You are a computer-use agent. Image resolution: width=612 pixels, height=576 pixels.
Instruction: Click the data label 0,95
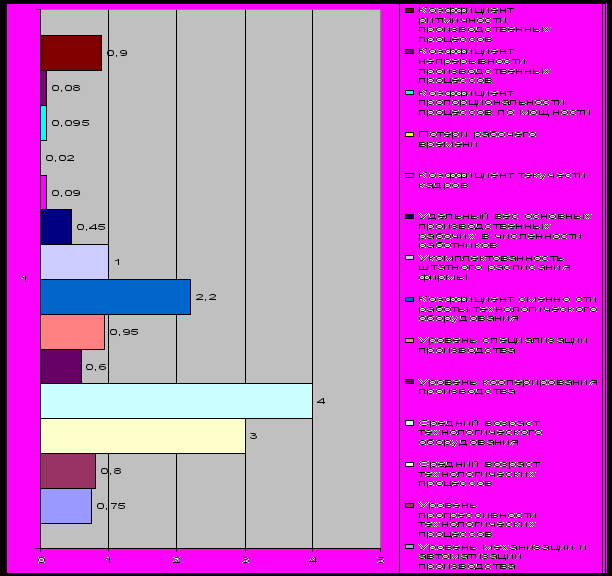point(124,332)
